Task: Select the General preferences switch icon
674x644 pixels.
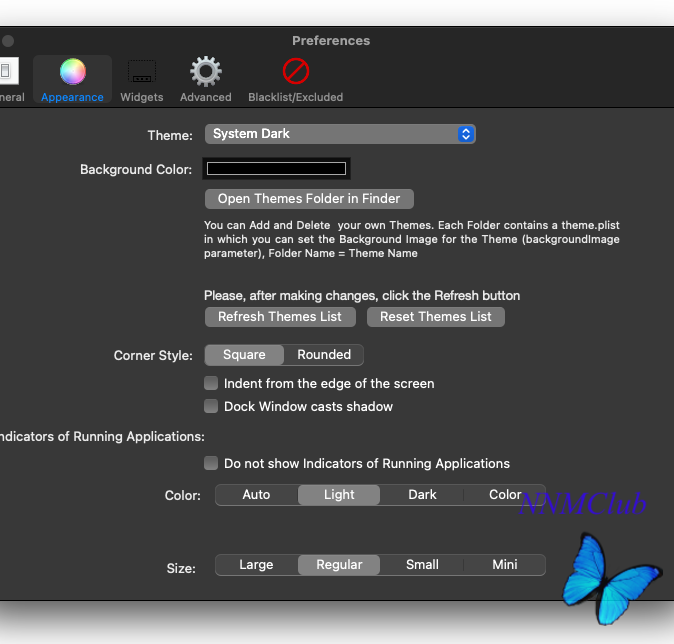Action: [x=9, y=71]
